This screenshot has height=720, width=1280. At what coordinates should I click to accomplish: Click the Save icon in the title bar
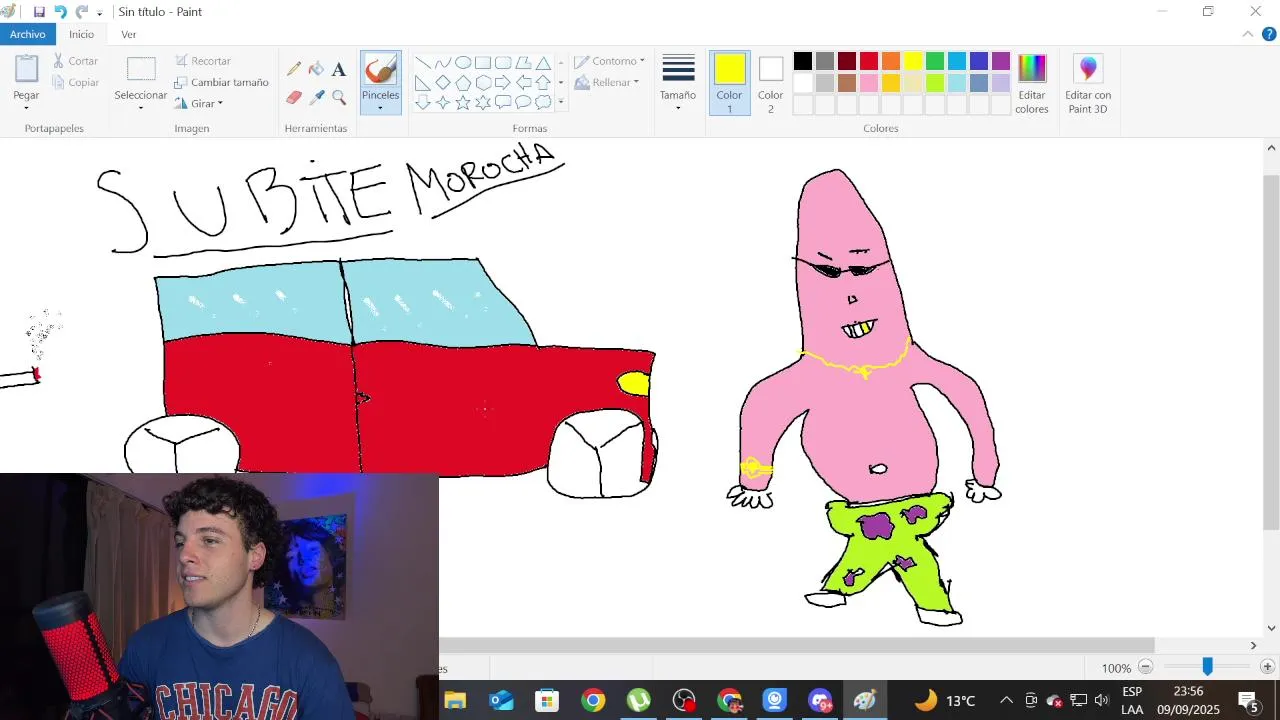pyautogui.click(x=39, y=12)
